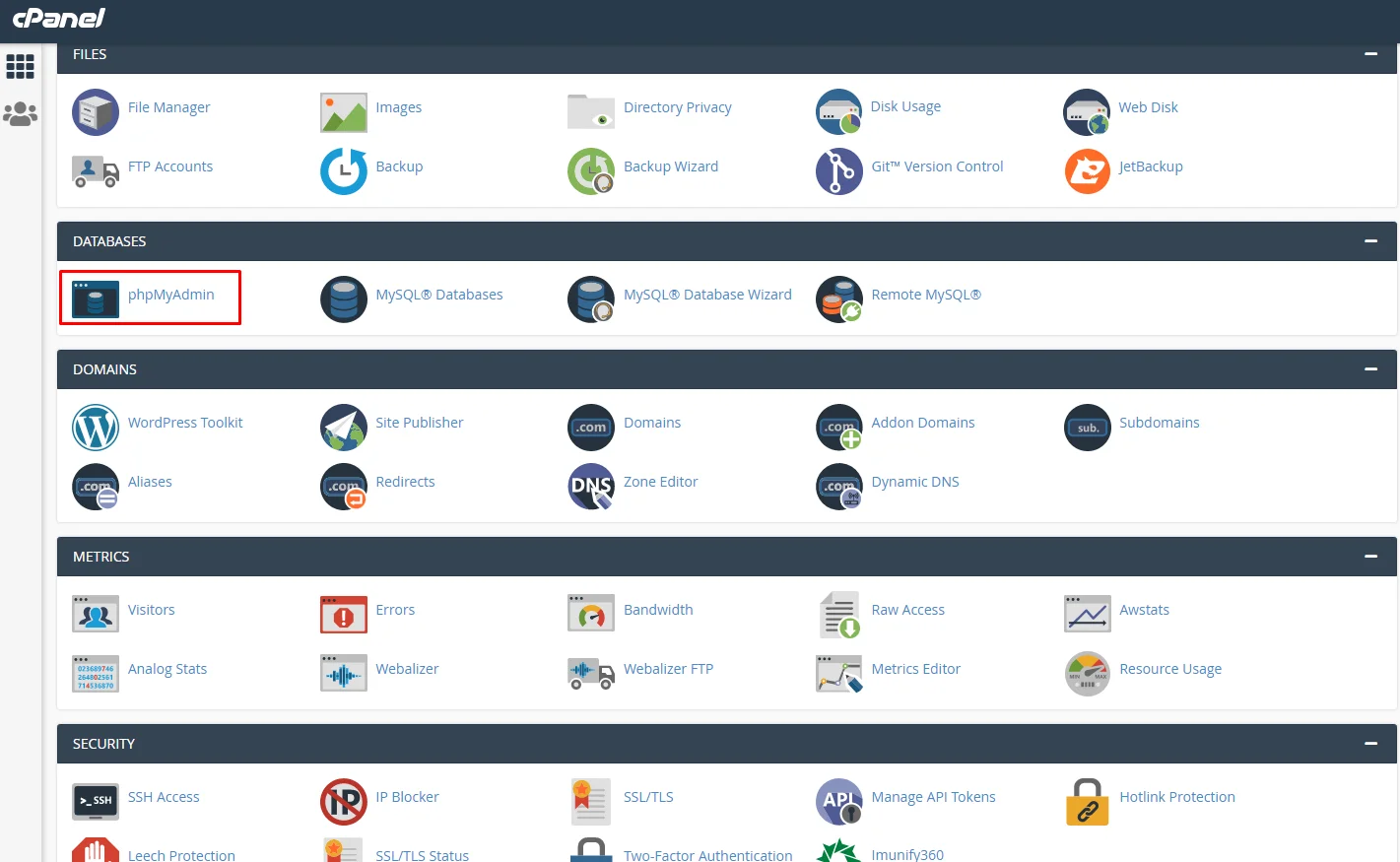Open the SSL/TLS Status link
This screenshot has height=862, width=1400.
coord(422,855)
